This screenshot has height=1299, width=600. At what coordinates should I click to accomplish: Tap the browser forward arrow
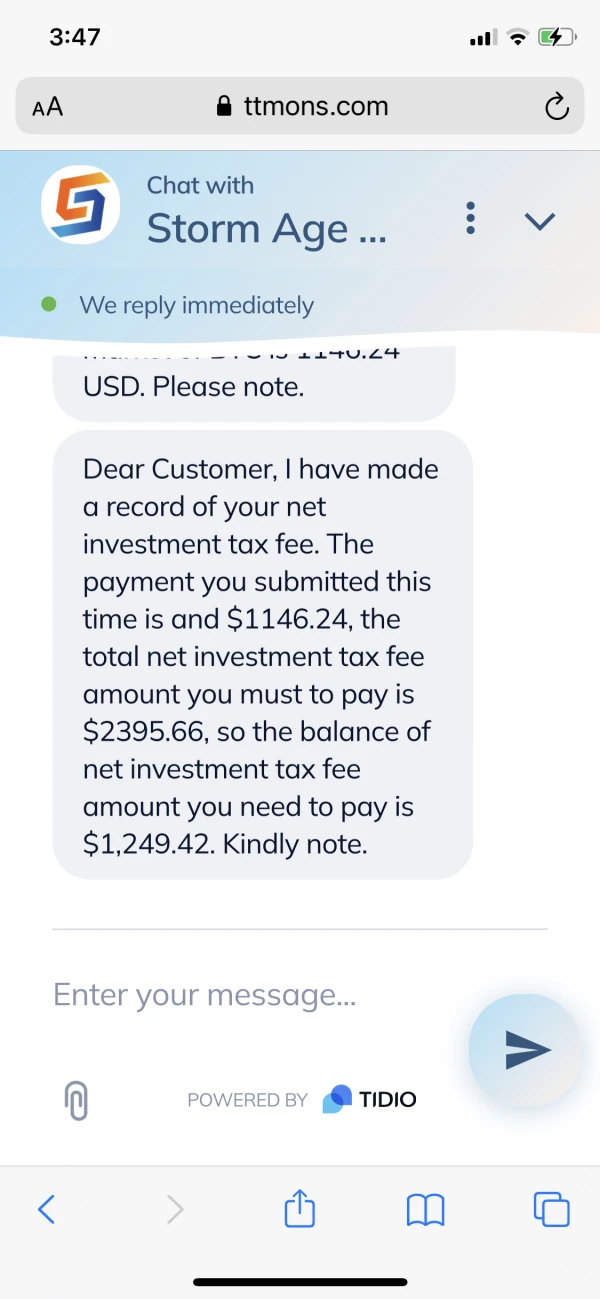point(175,1210)
